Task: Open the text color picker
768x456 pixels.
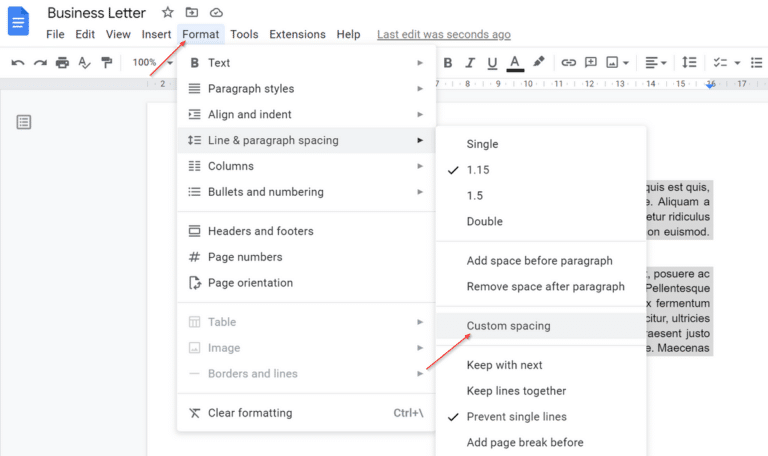Action: (515, 62)
